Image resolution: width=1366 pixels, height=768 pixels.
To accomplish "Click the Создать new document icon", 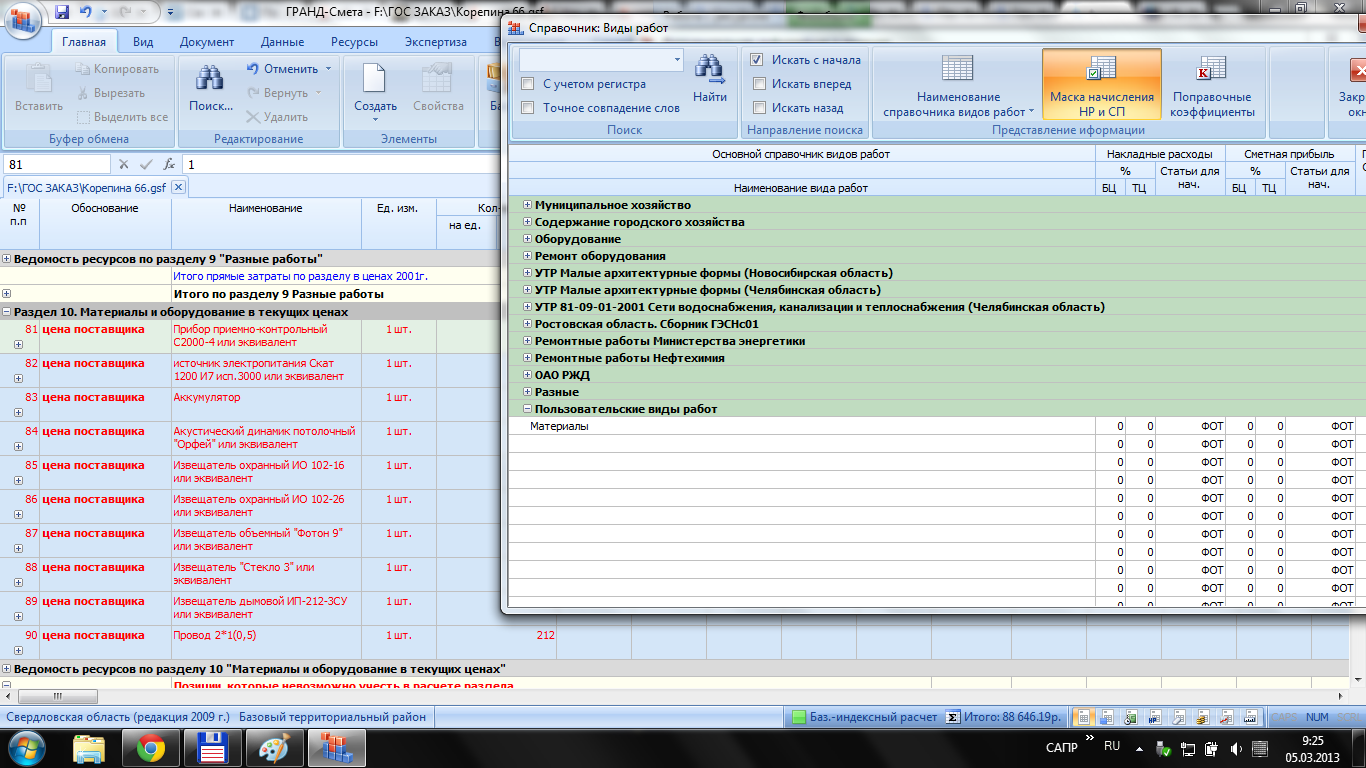I will [x=375, y=78].
